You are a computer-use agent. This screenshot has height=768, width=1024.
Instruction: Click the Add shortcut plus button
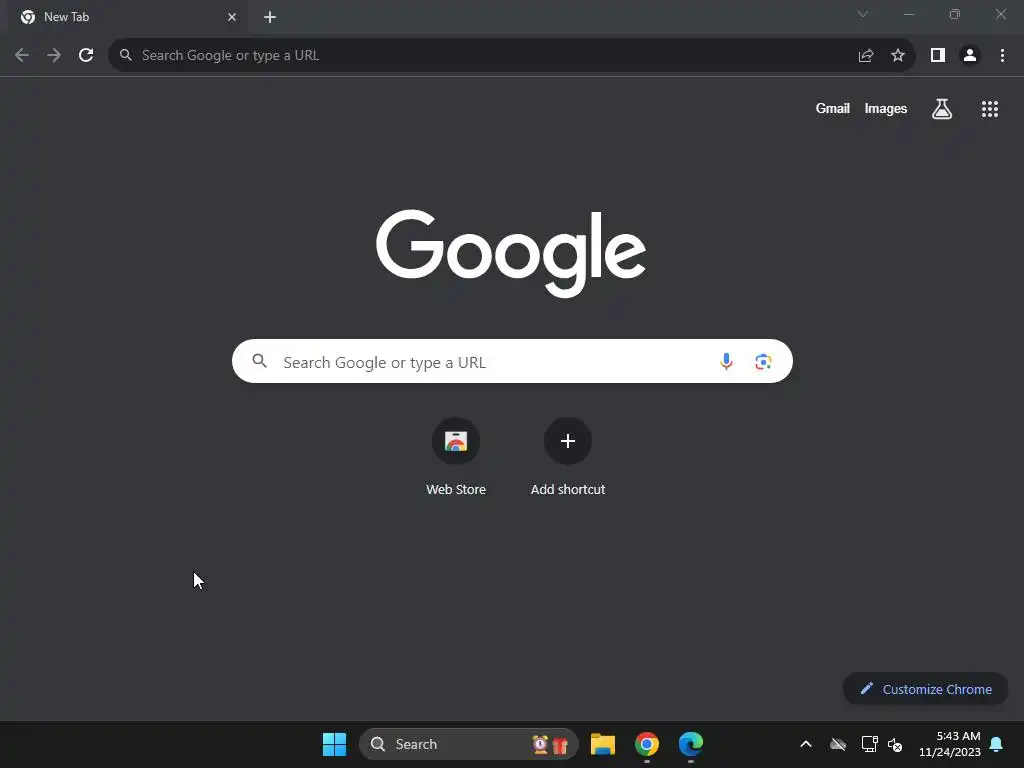click(x=568, y=441)
